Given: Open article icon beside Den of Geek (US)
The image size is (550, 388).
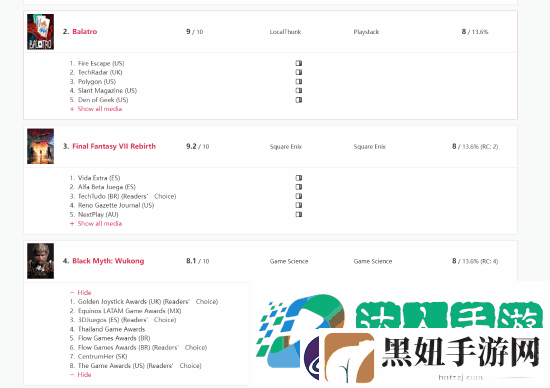Looking at the screenshot, I should (x=299, y=100).
